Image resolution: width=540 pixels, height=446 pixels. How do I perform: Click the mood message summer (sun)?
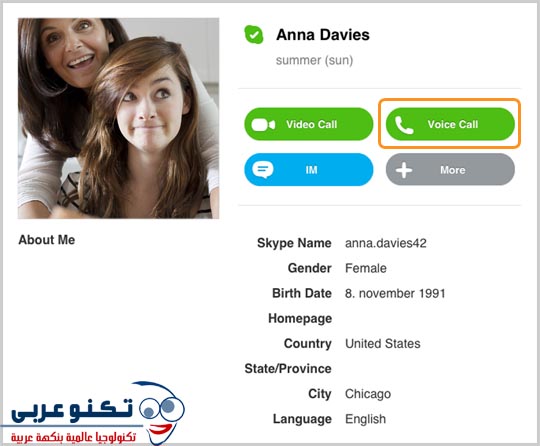click(x=314, y=60)
